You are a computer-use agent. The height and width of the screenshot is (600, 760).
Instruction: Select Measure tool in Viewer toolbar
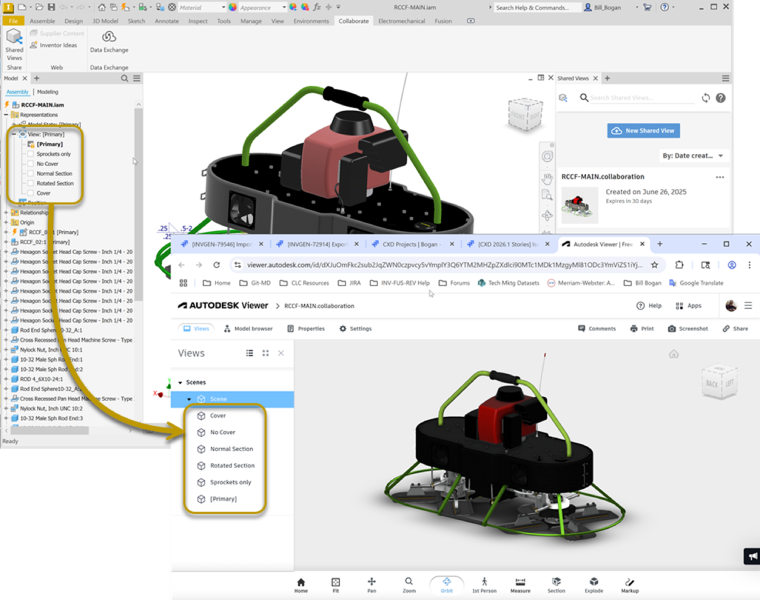click(x=520, y=585)
